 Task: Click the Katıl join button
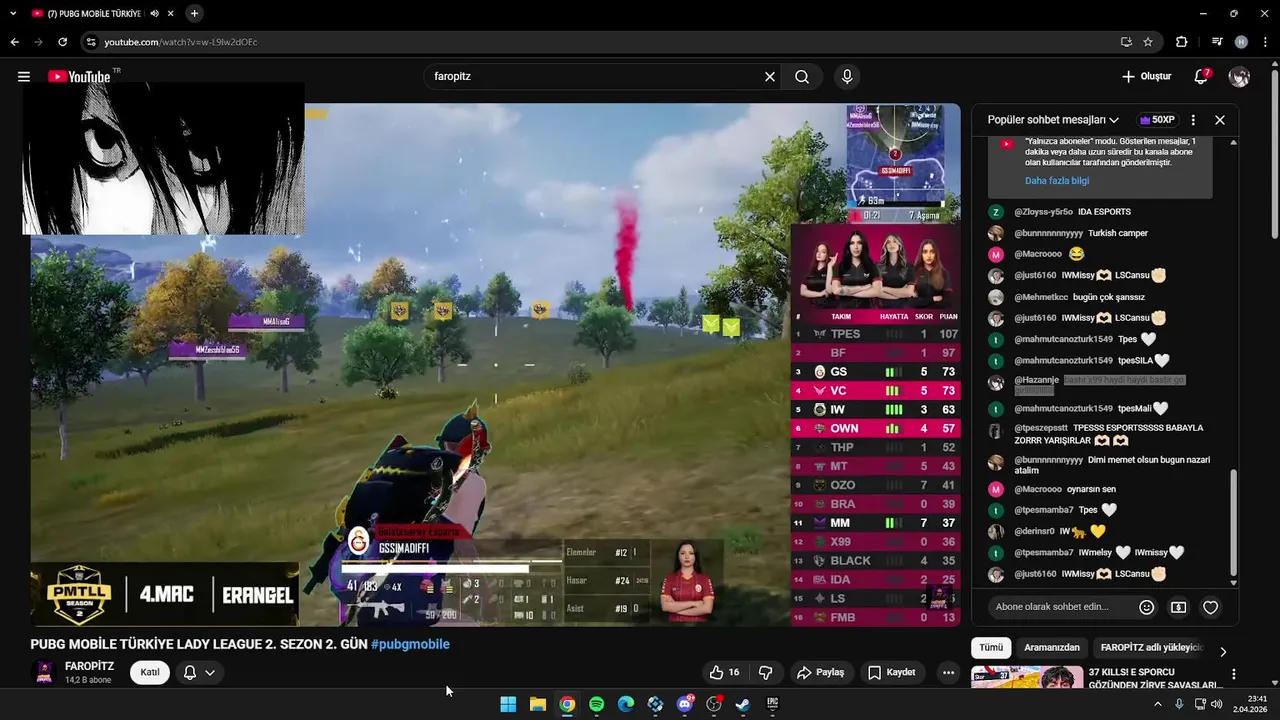149,672
